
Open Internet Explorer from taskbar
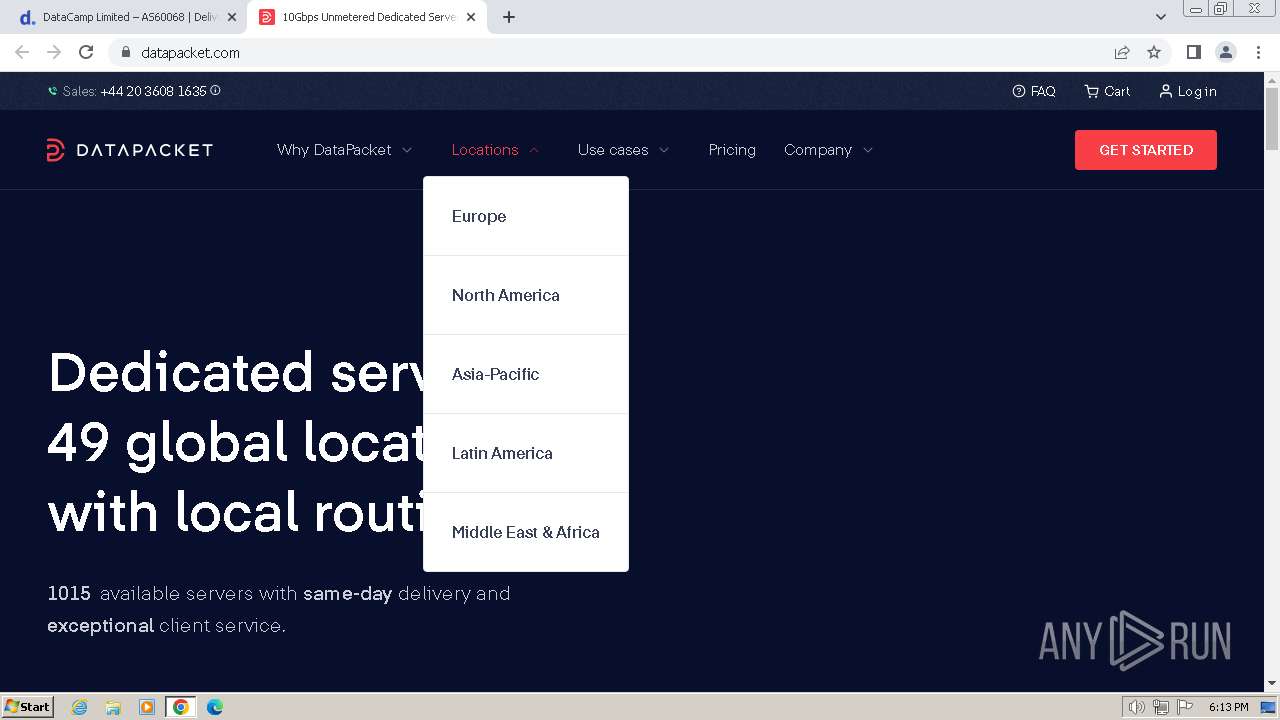(80, 707)
